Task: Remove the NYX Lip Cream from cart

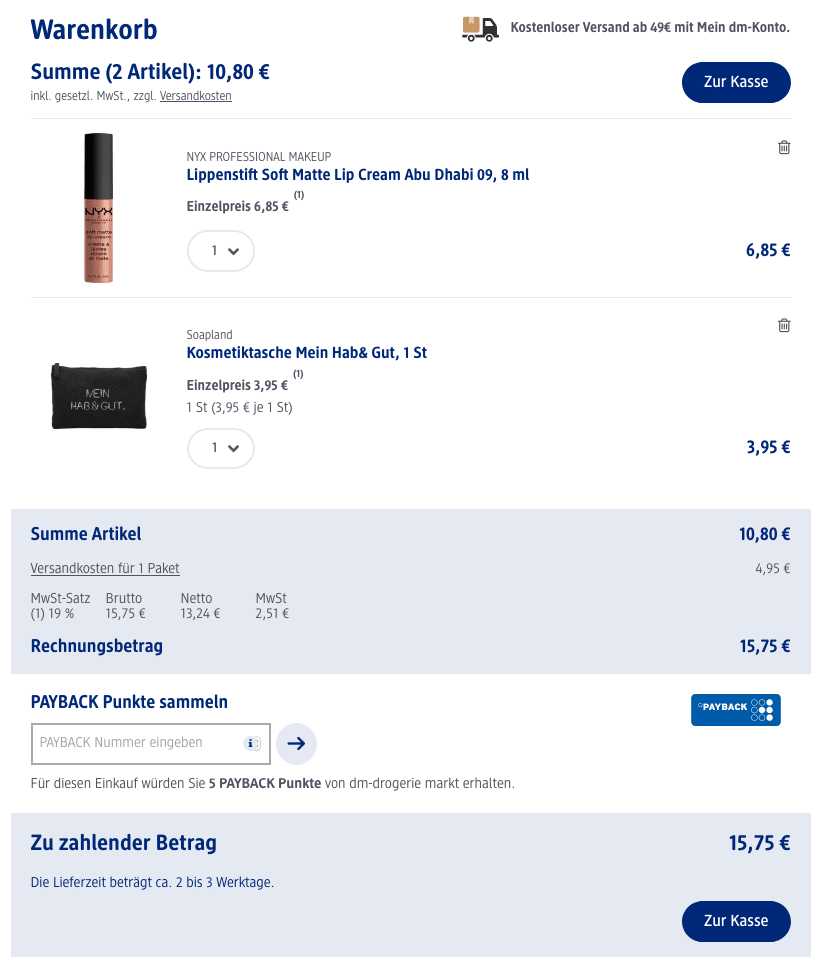Action: coord(784,148)
